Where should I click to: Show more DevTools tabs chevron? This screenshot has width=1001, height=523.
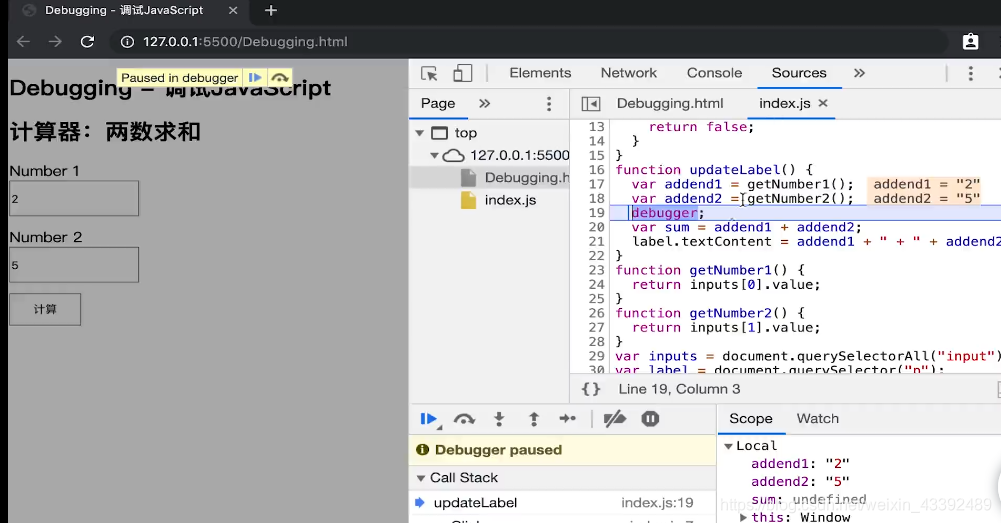(859, 73)
